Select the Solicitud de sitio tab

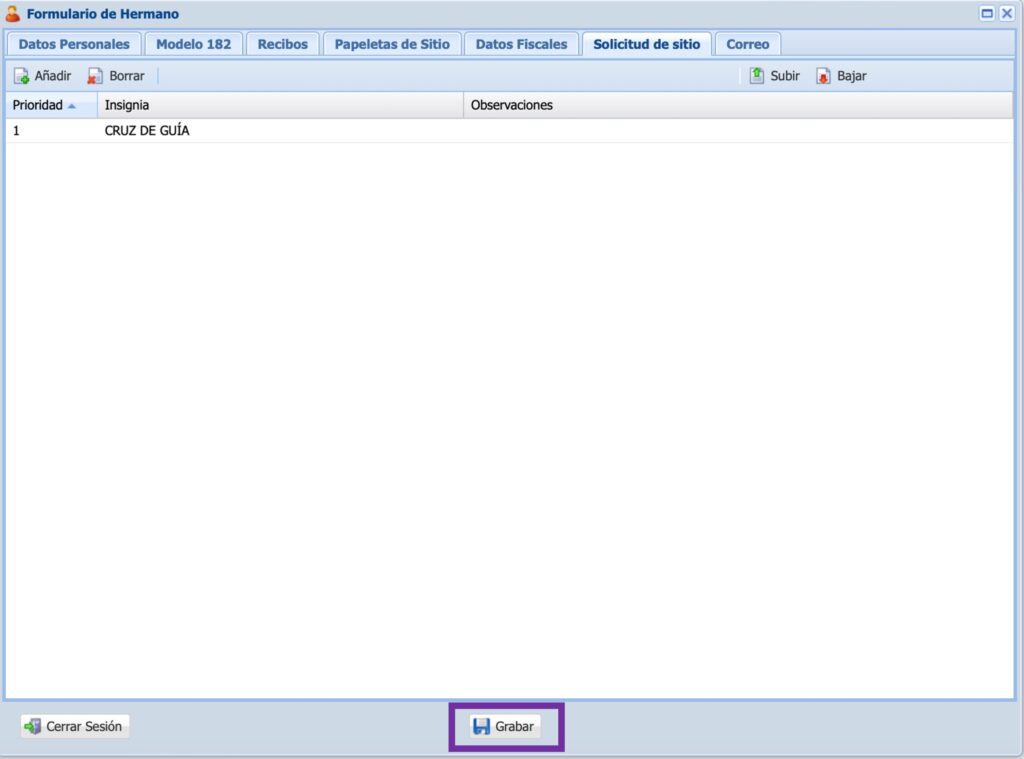(646, 44)
